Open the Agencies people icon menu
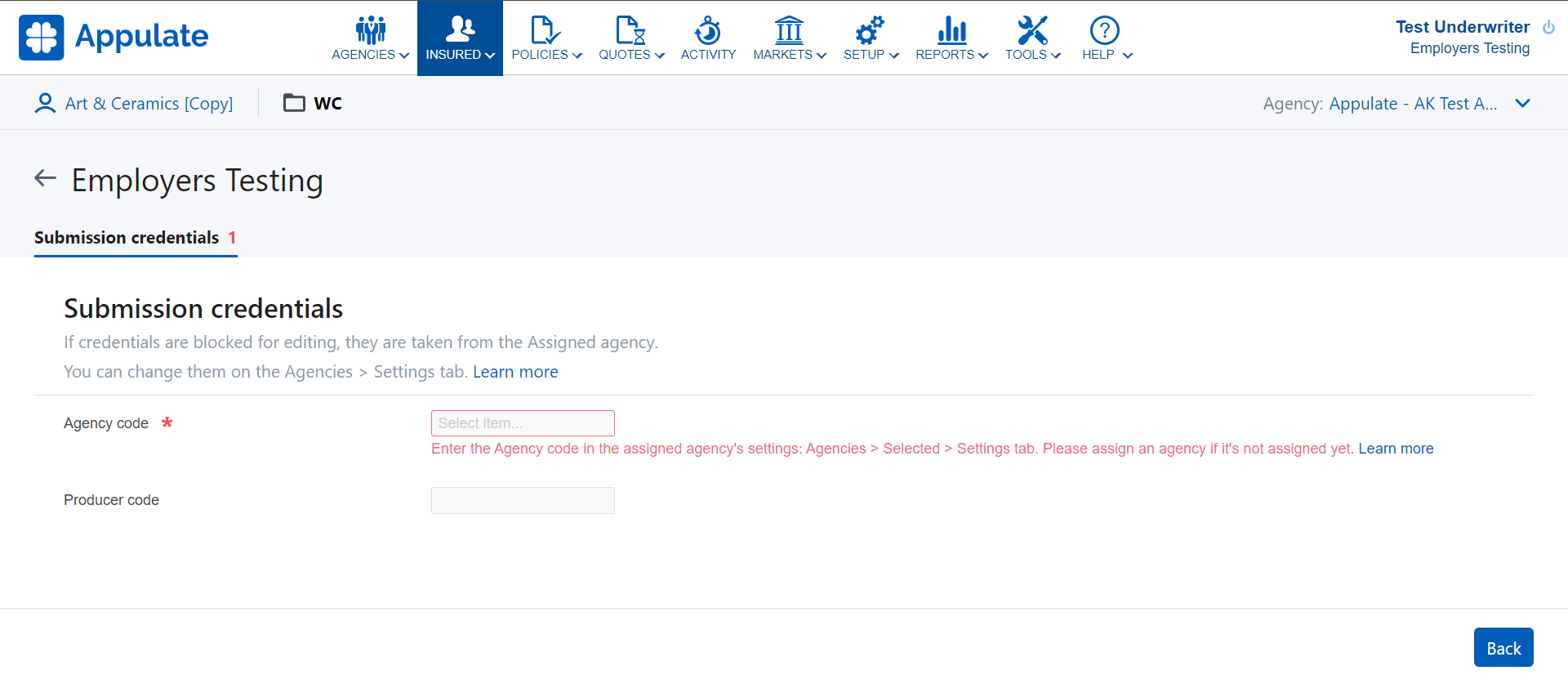Screen dimensions: 1568x684 pyautogui.click(x=370, y=30)
